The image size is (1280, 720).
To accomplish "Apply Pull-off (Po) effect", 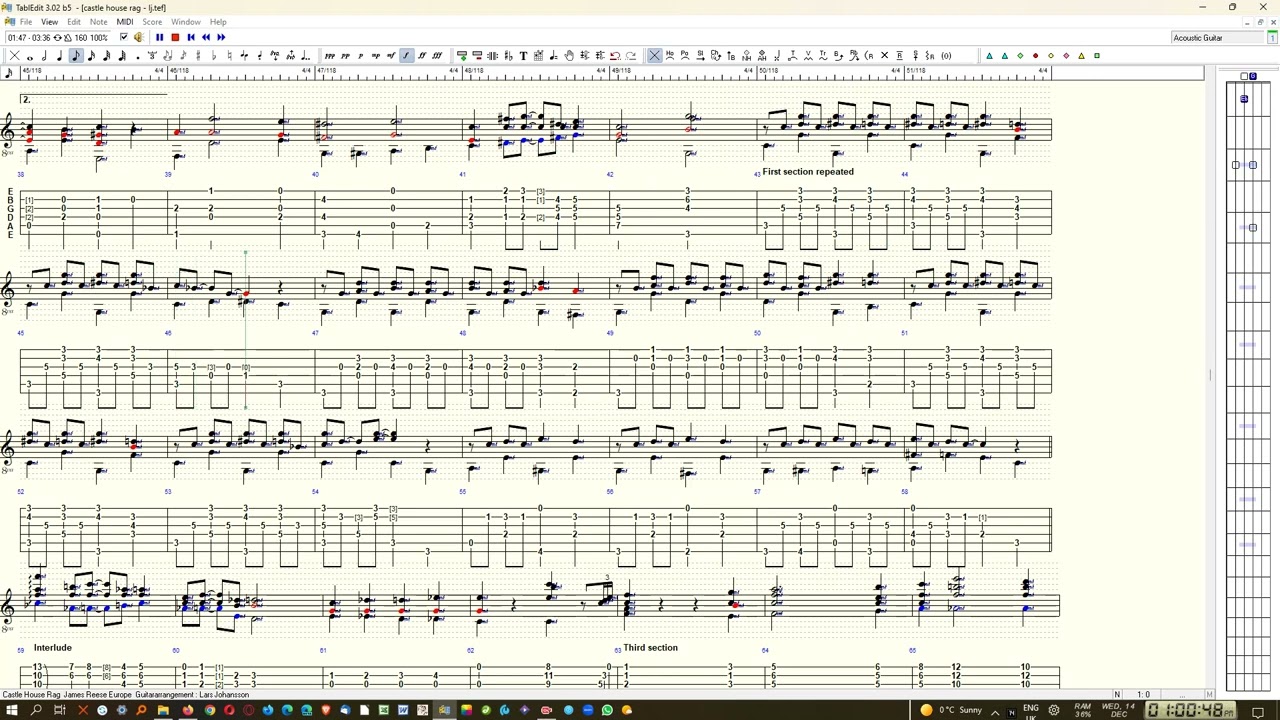I will point(685,55).
